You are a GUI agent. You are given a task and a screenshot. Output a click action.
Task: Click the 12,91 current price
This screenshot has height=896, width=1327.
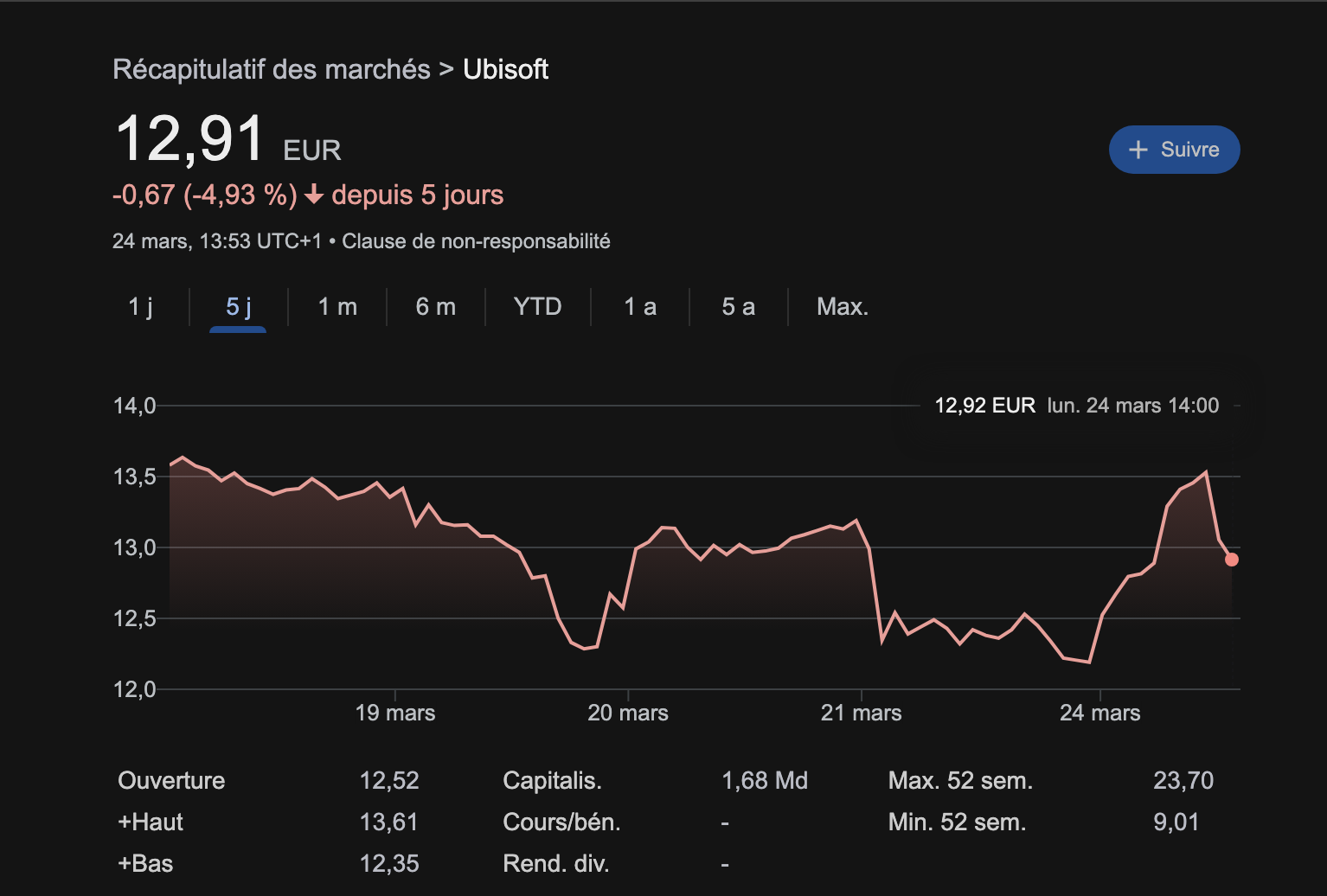click(x=189, y=139)
